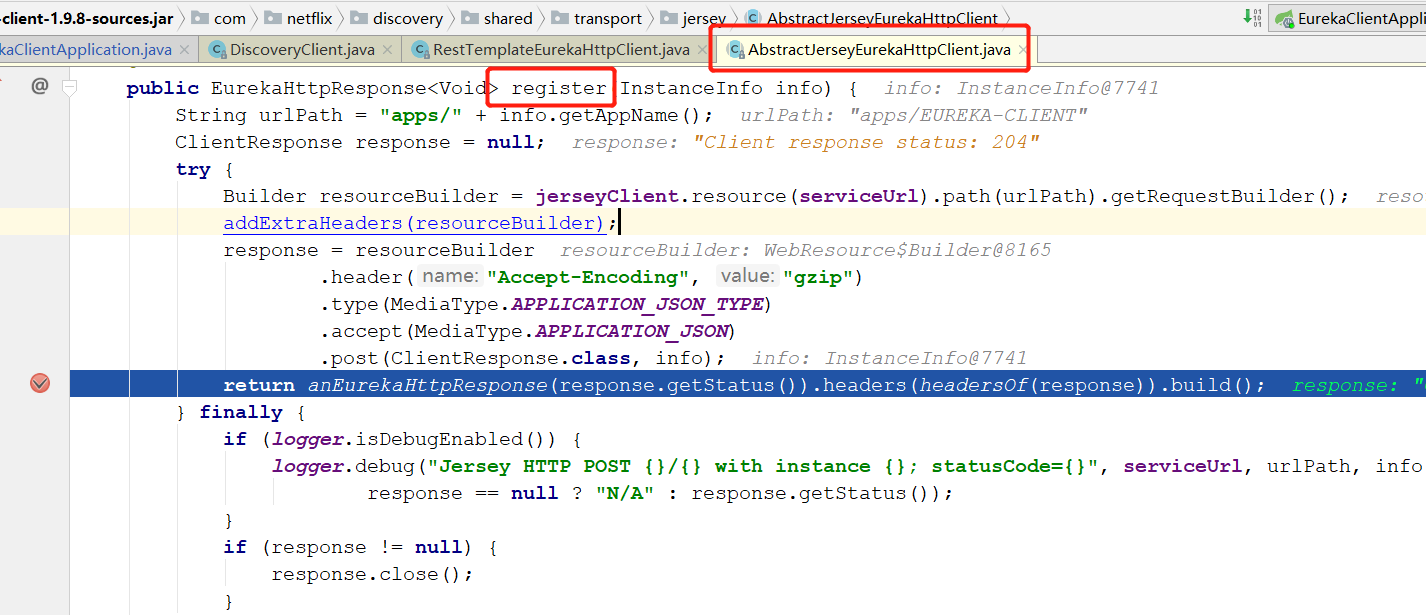Screen dimensions: 1426x615
Task: Click the transport folder breadcrumb
Action: 598,18
